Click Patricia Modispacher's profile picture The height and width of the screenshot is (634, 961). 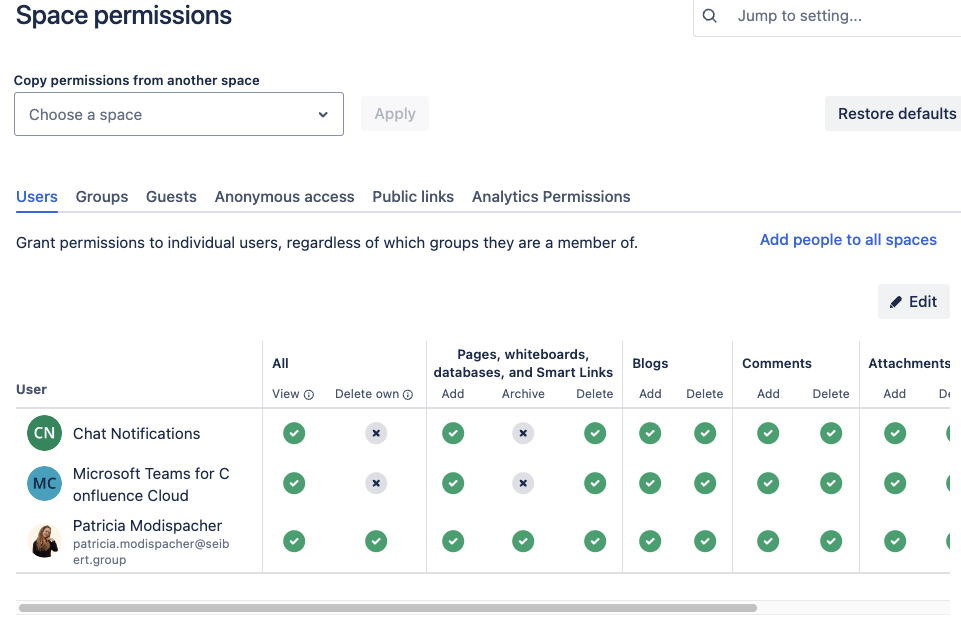pos(42,540)
